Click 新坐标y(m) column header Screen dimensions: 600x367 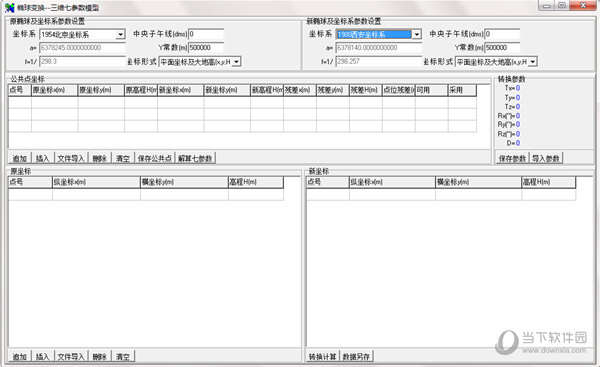tap(227, 90)
